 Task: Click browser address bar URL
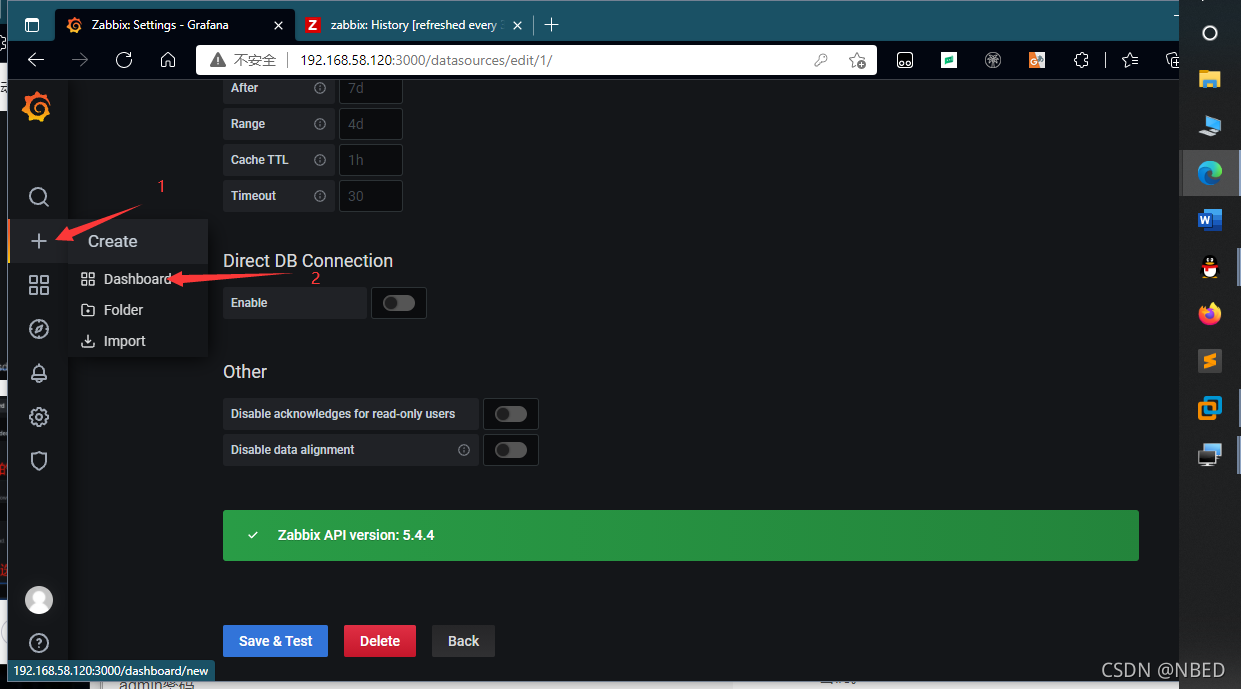(x=426, y=60)
